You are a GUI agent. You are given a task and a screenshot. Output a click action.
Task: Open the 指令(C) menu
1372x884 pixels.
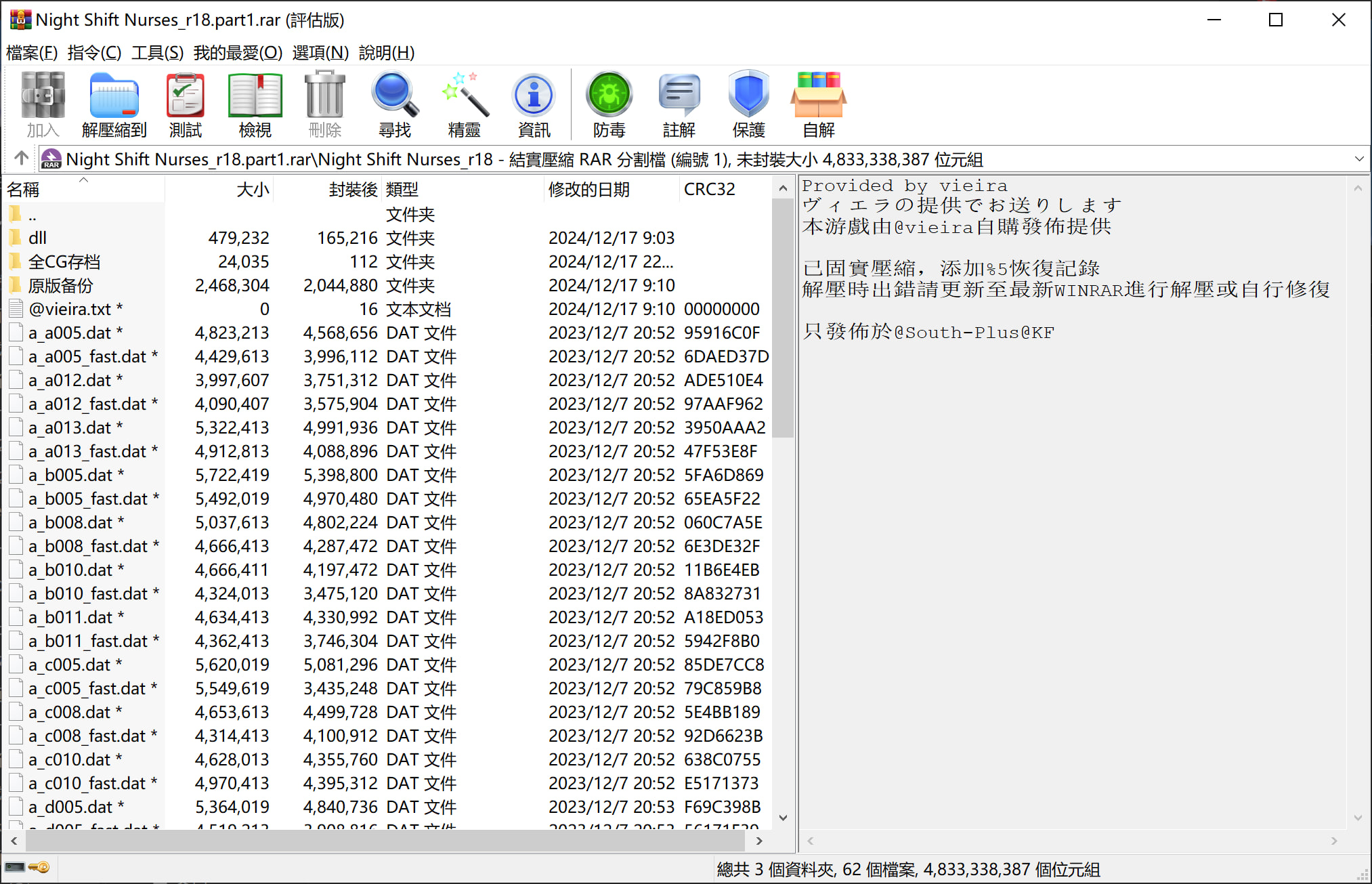point(94,52)
